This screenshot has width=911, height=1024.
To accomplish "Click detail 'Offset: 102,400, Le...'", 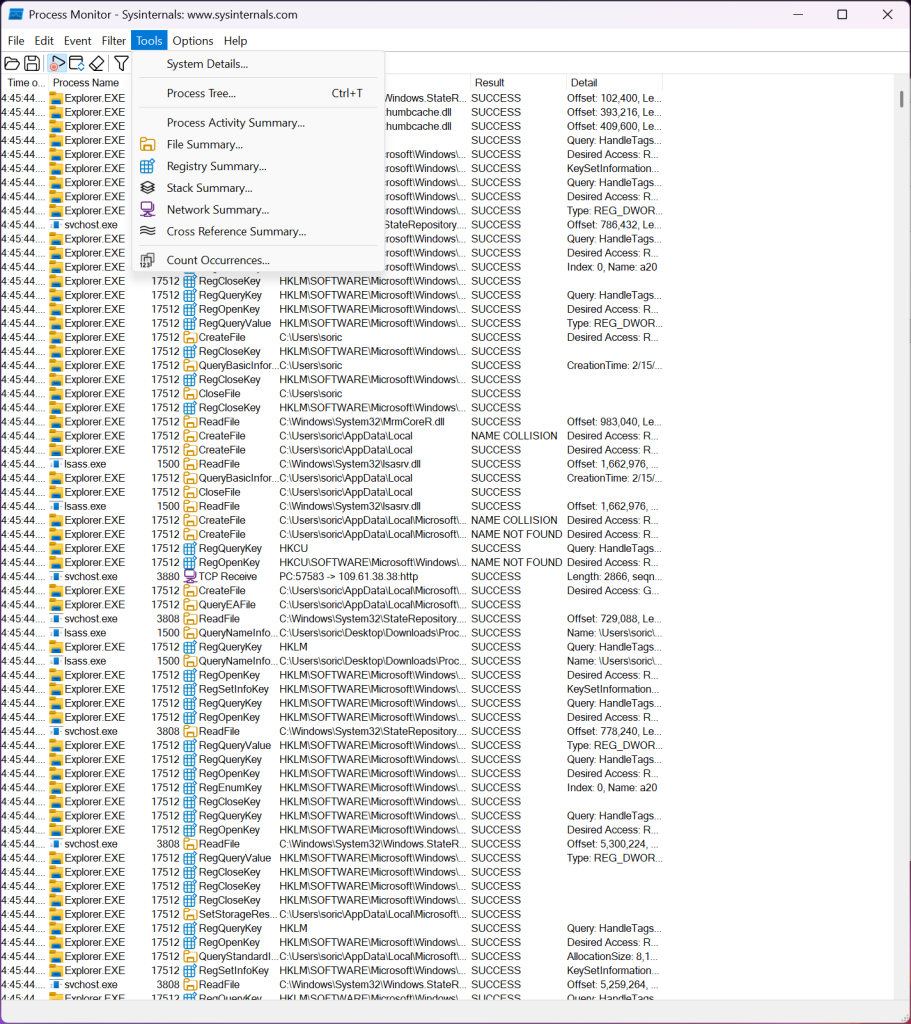I will [x=614, y=98].
